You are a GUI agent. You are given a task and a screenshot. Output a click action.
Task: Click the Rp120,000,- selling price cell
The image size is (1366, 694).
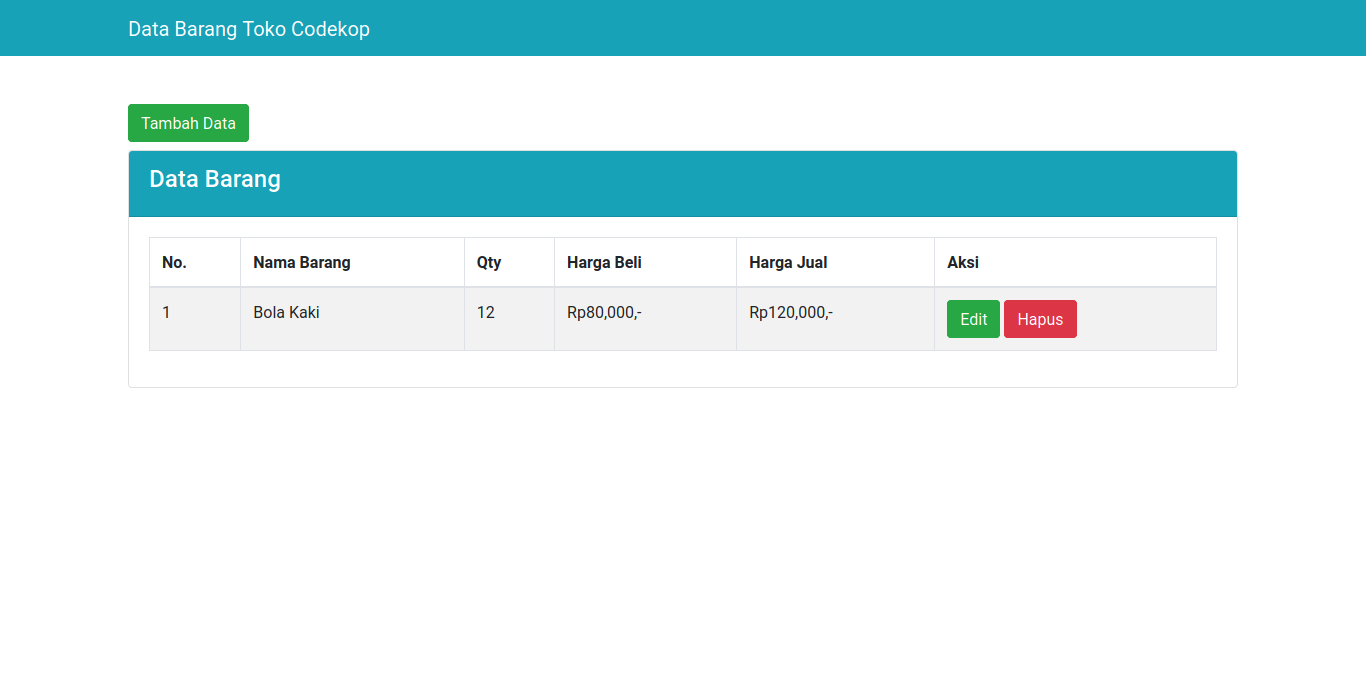click(x=791, y=313)
